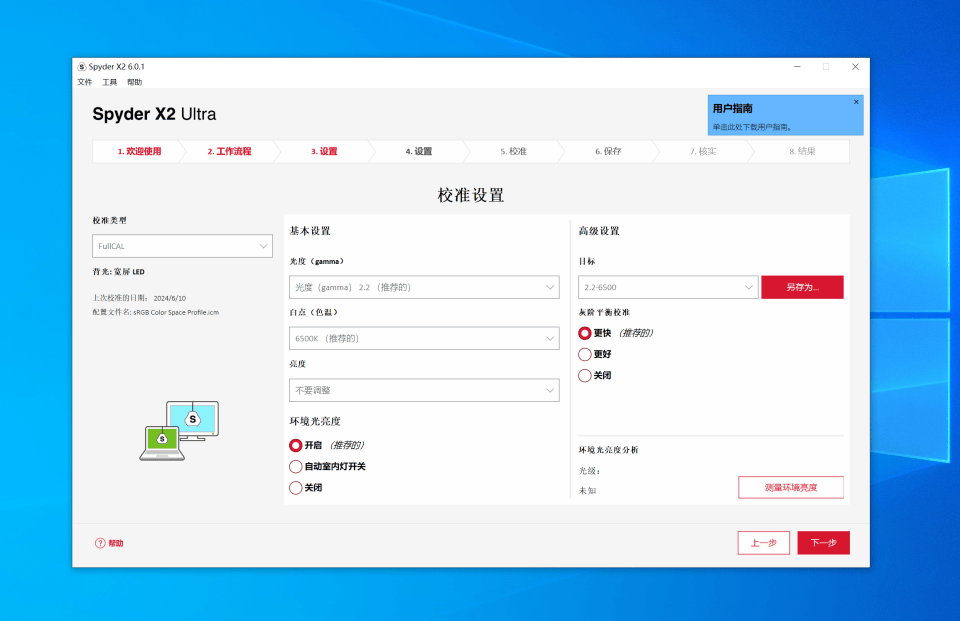Viewport: 960px width, 621px height.
Task: Click the 测量环境亮度 button
Action: click(791, 487)
